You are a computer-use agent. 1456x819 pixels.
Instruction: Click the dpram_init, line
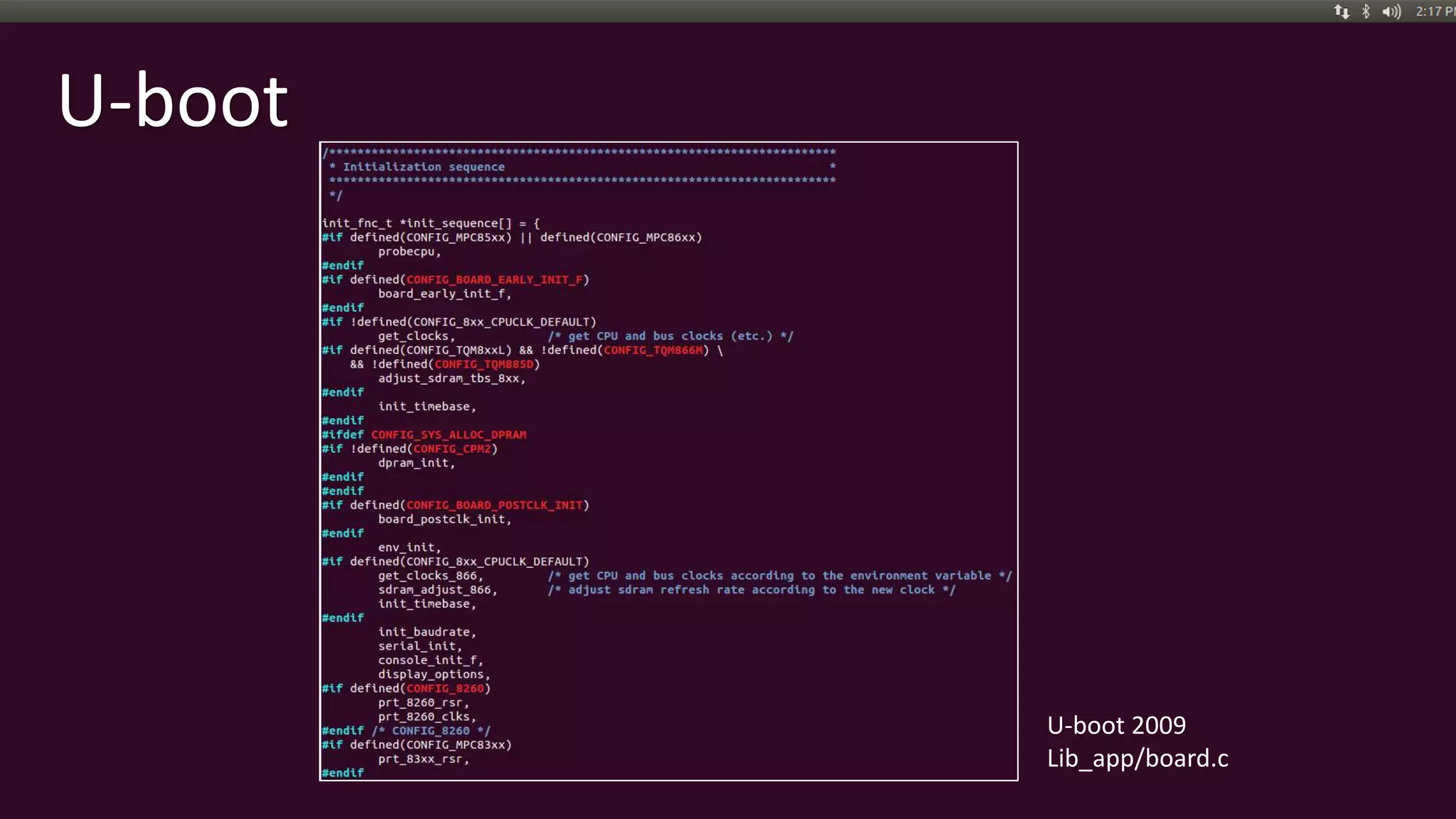click(x=416, y=463)
